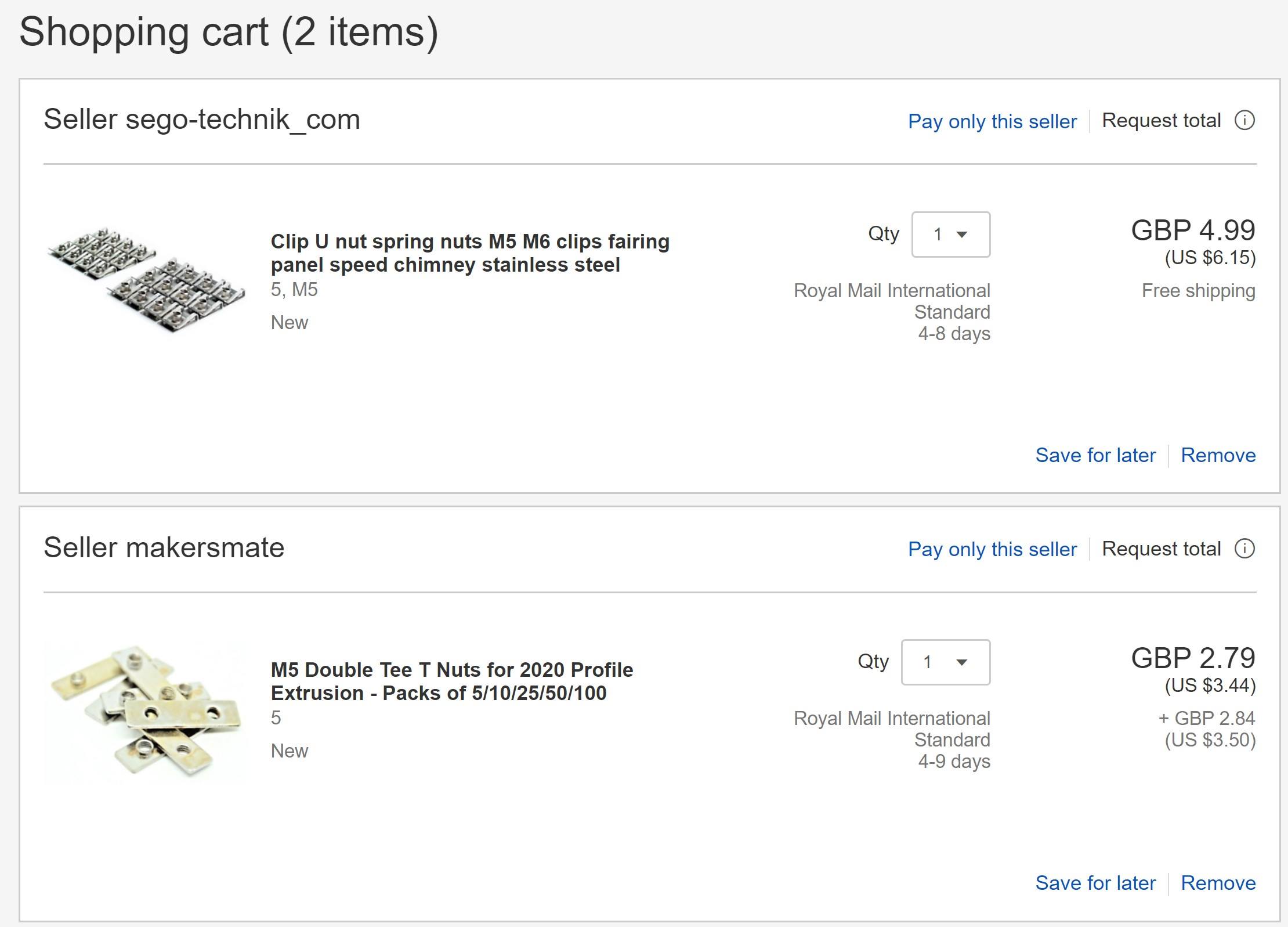
Task: Open the M5 Double Tee Nuts thumbnail
Action: (x=146, y=711)
